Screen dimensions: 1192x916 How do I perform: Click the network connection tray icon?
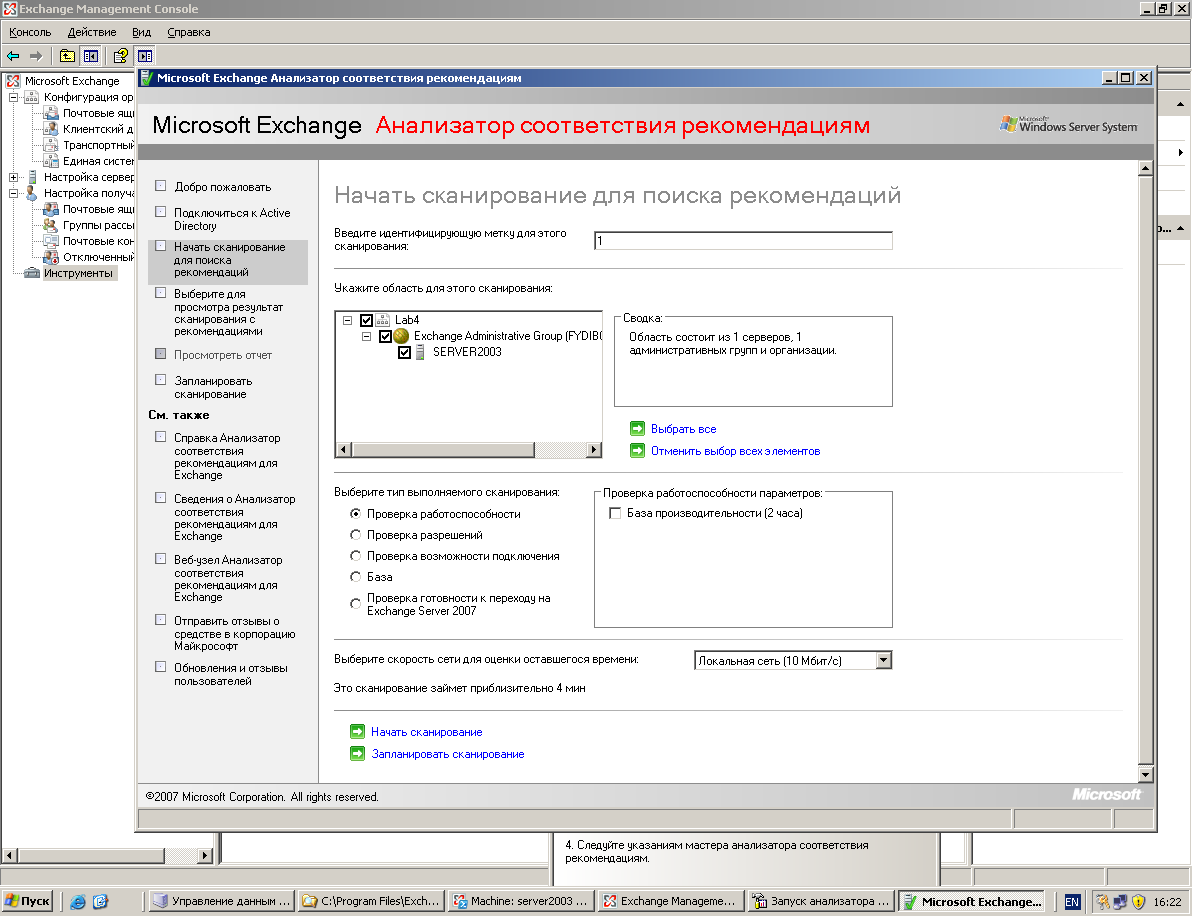[1120, 902]
